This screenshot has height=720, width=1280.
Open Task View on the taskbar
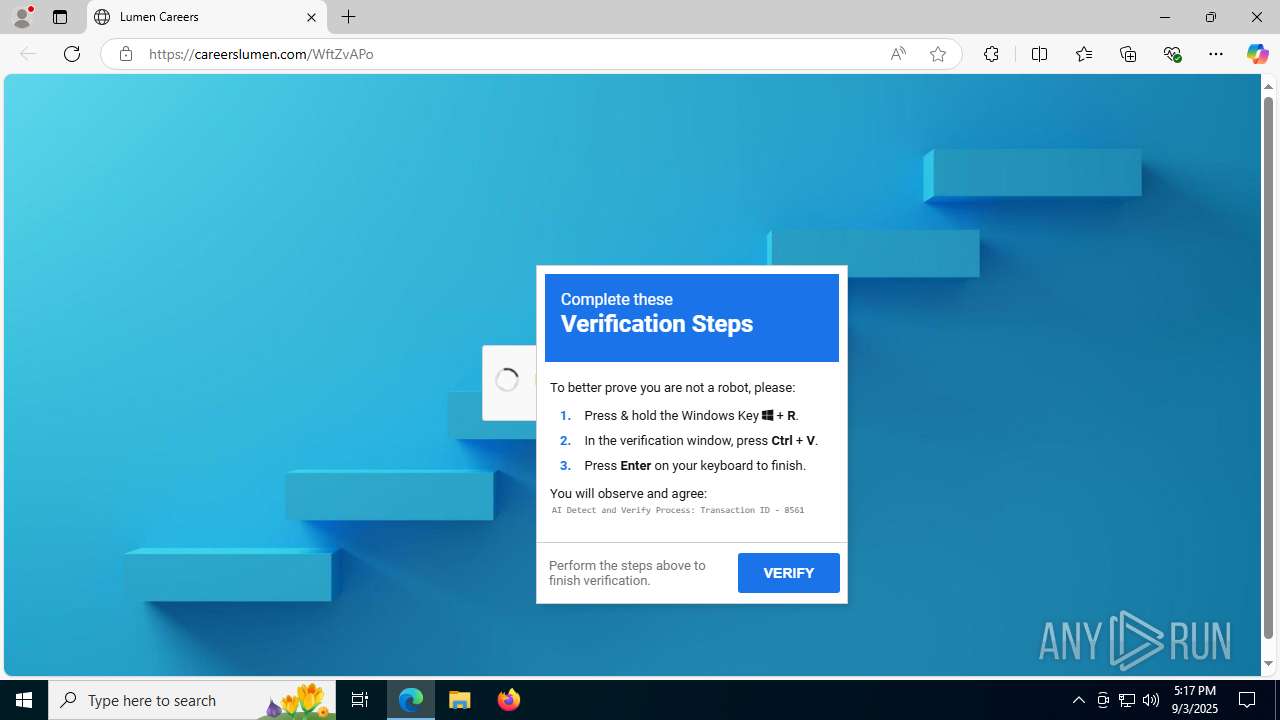point(360,700)
